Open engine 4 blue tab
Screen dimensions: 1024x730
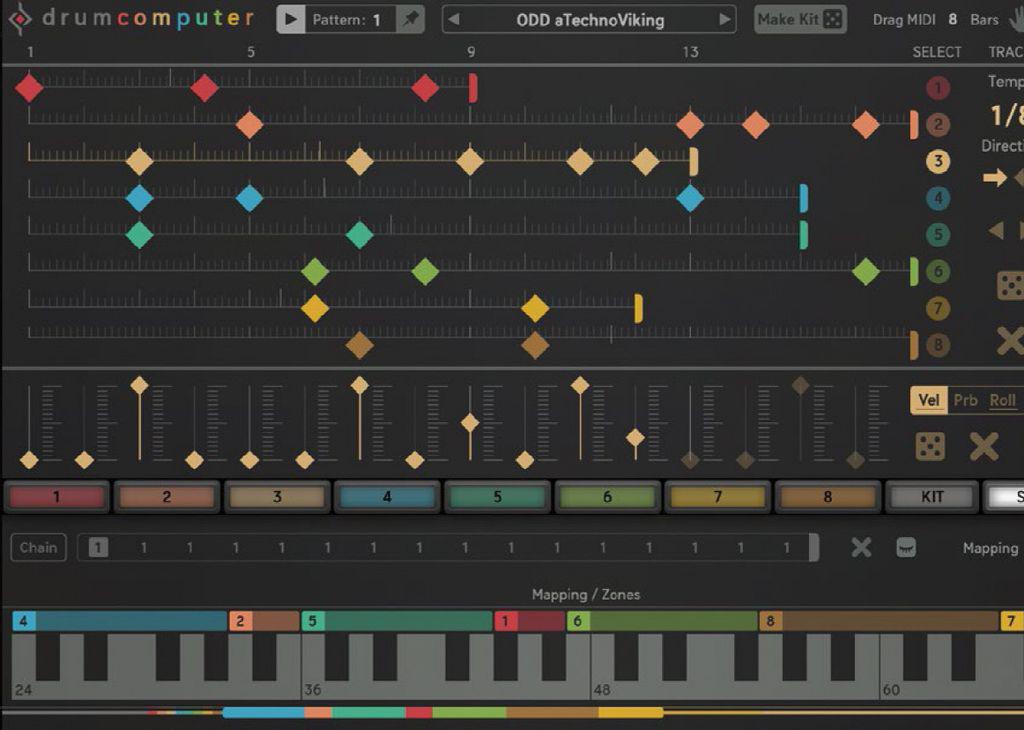pyautogui.click(x=387, y=497)
